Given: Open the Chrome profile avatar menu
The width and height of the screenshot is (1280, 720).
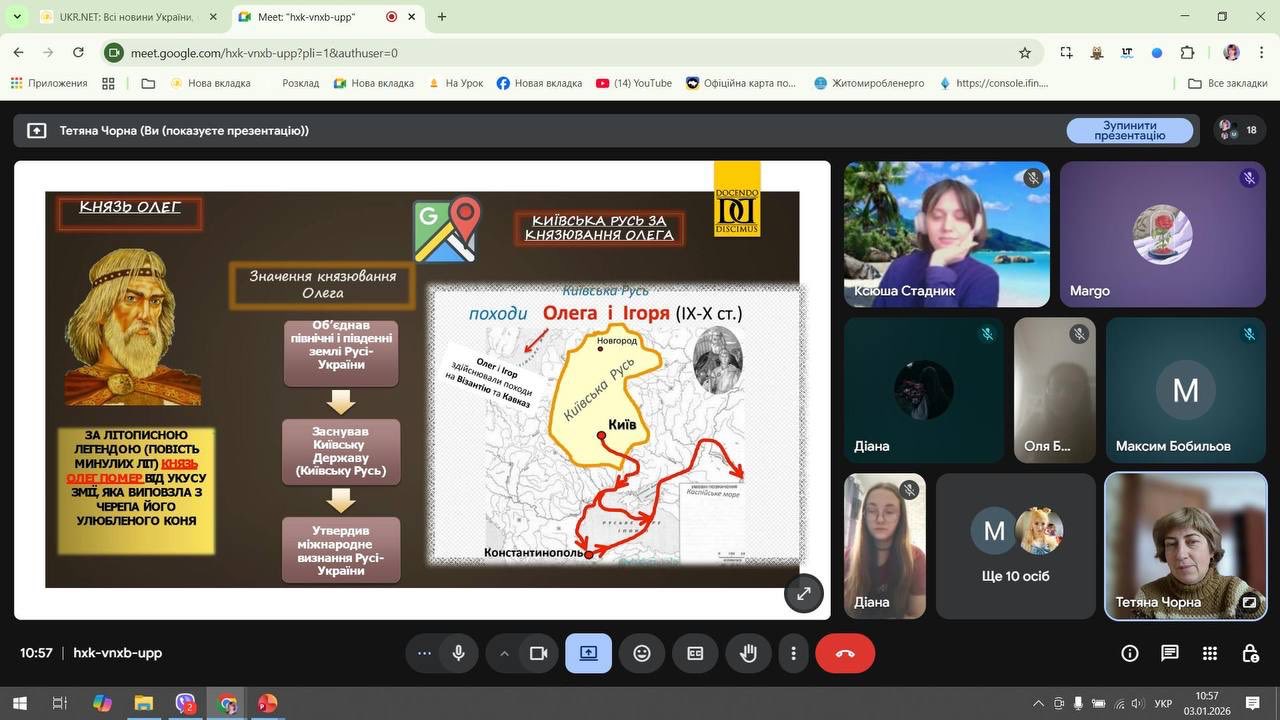Looking at the screenshot, I should coord(1232,53).
